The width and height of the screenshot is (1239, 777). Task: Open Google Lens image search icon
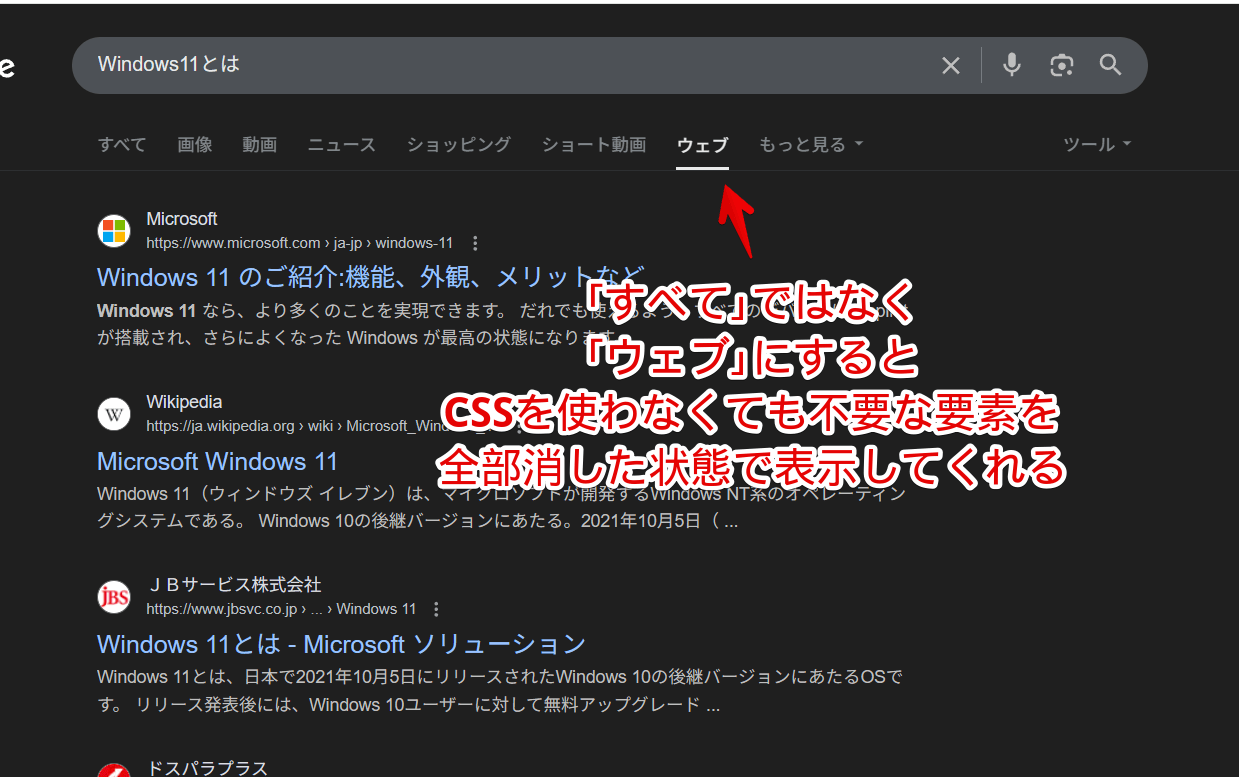1061,65
